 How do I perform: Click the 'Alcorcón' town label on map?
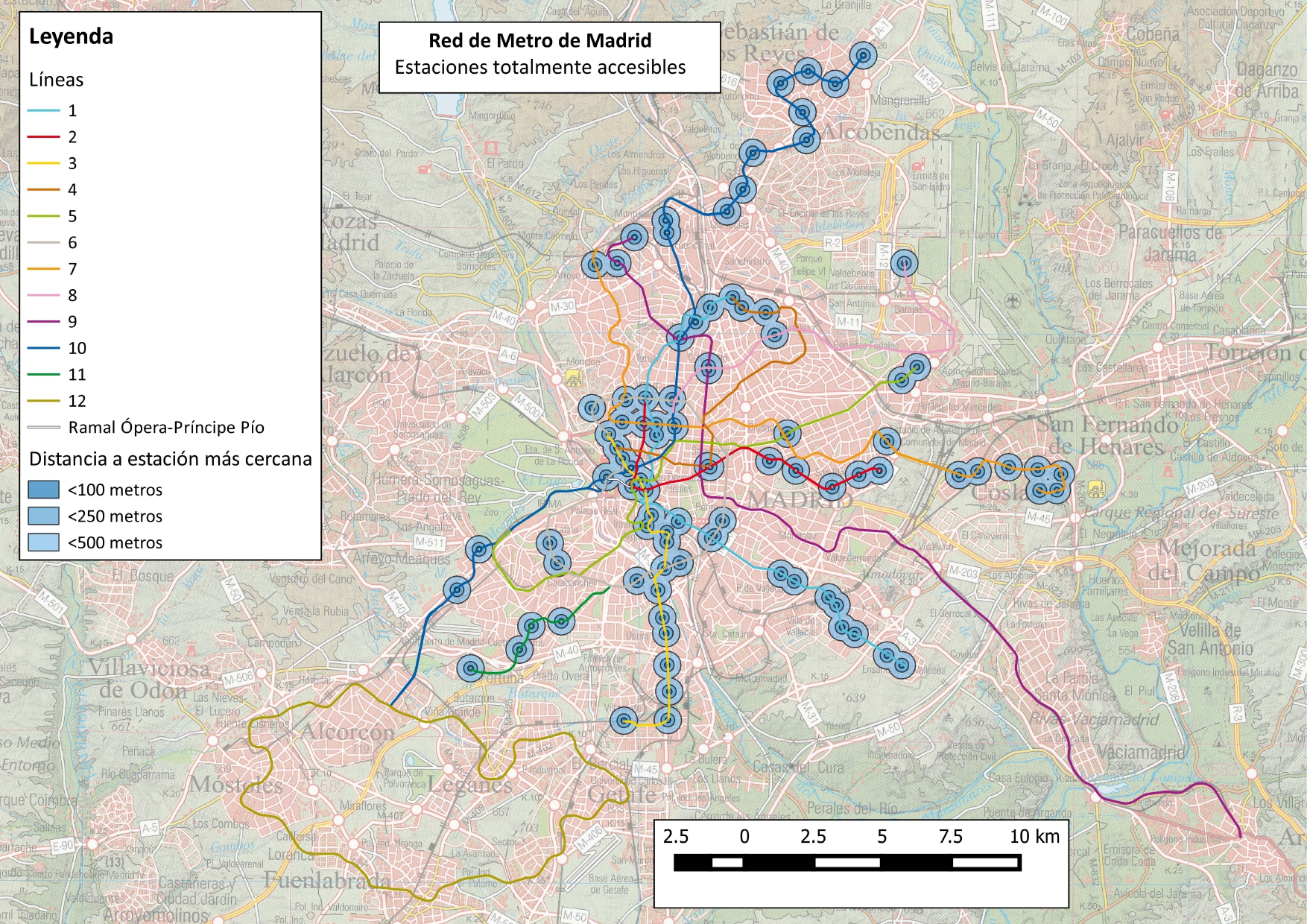coord(346,732)
